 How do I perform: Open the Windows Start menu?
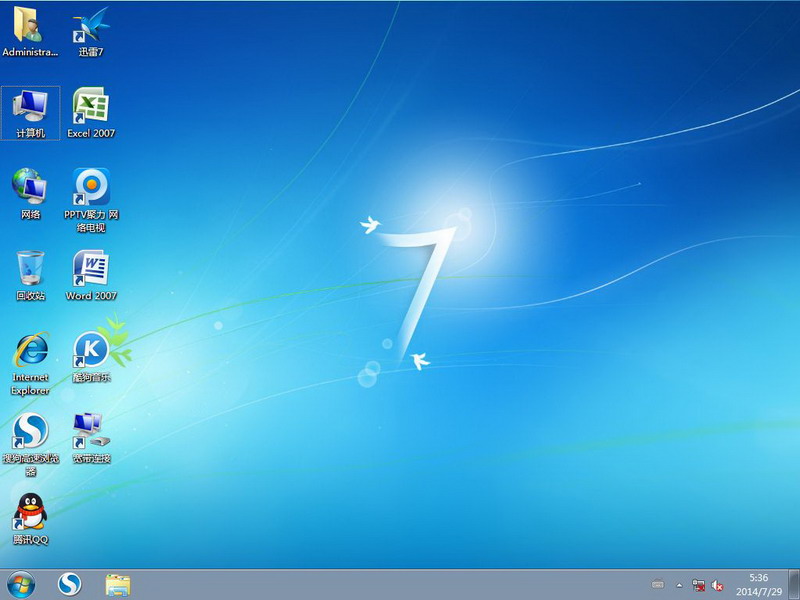tap(21, 585)
